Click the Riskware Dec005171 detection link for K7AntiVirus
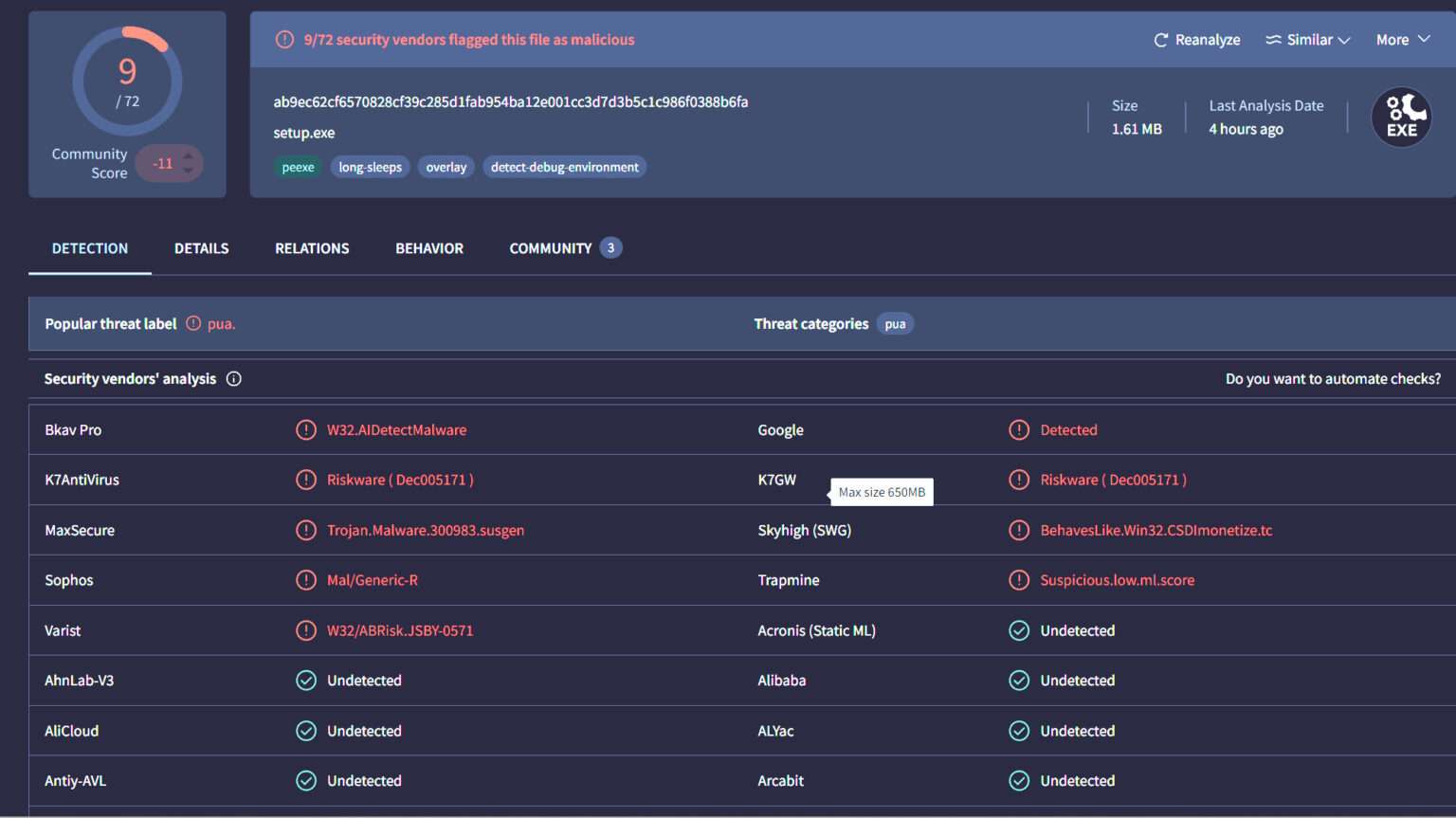Viewport: 1456px width, 818px height. click(400, 480)
